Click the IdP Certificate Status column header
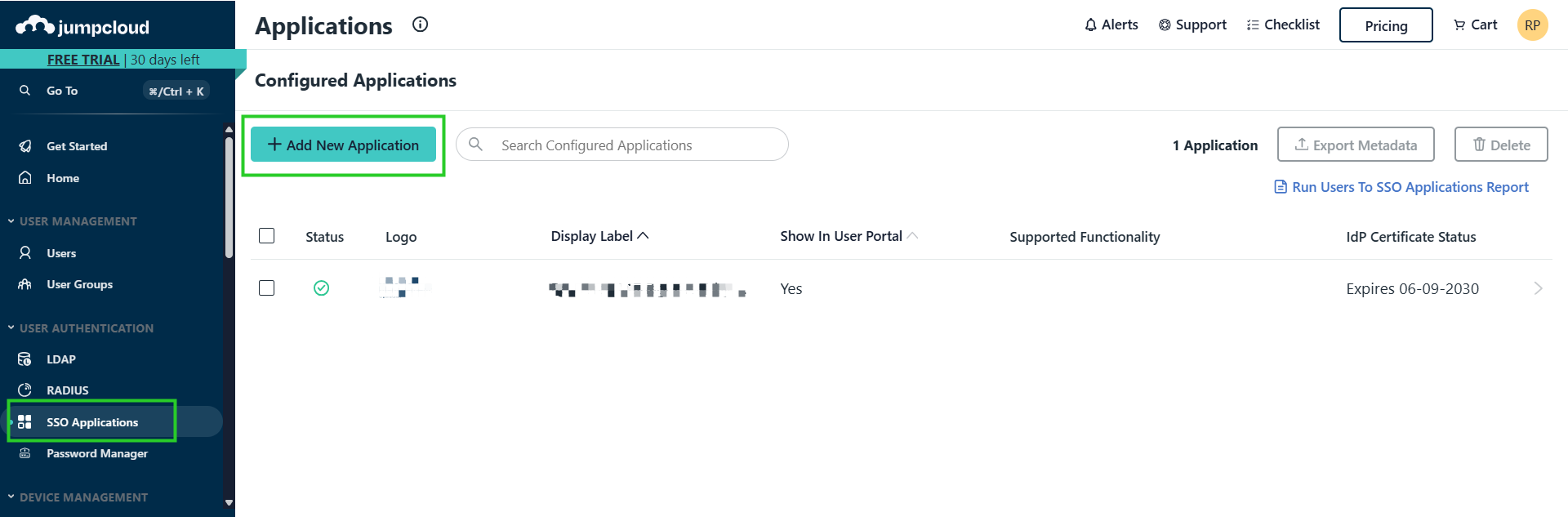 [x=1411, y=237]
